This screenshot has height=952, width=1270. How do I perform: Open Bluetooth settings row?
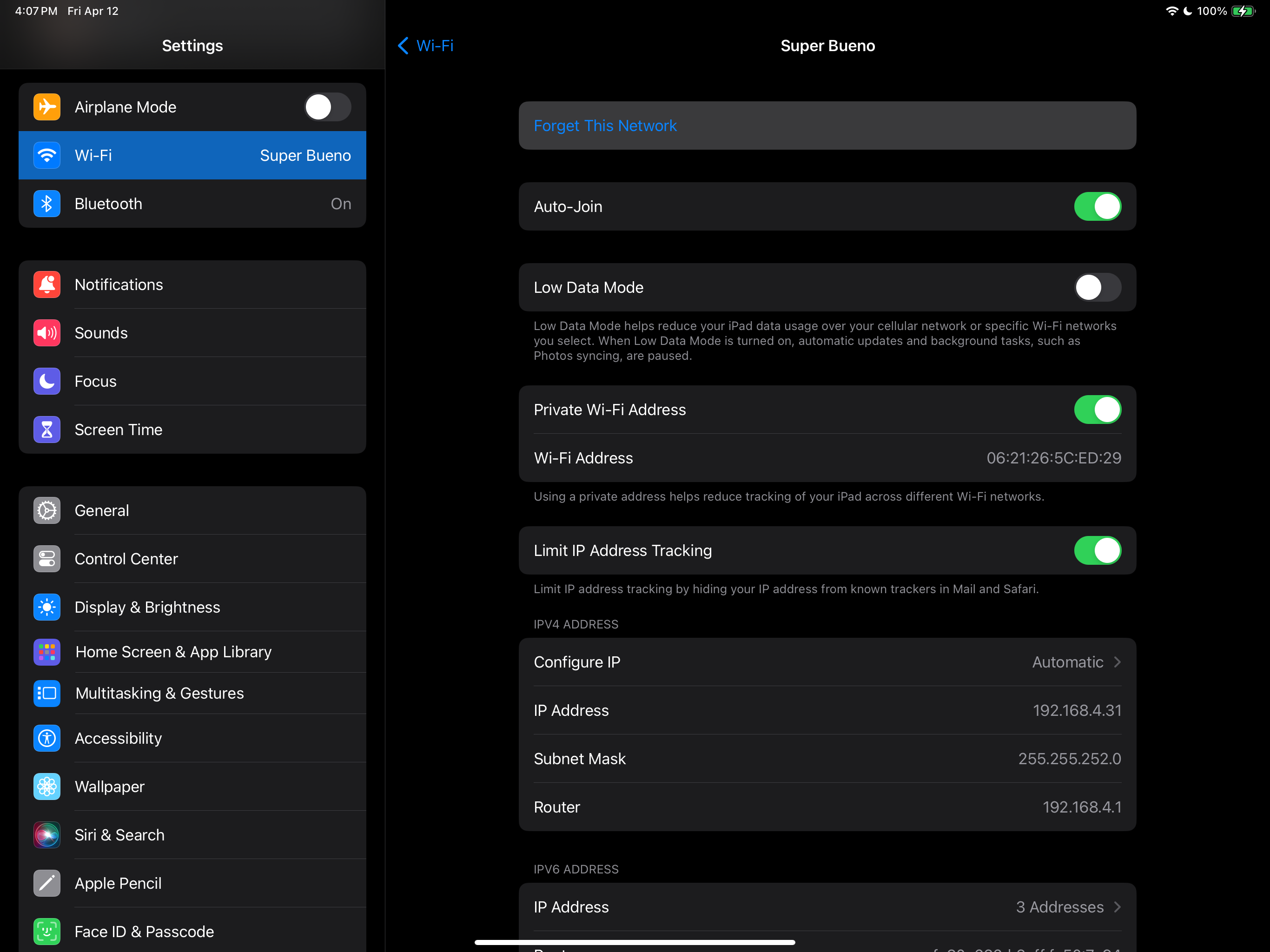pos(192,203)
